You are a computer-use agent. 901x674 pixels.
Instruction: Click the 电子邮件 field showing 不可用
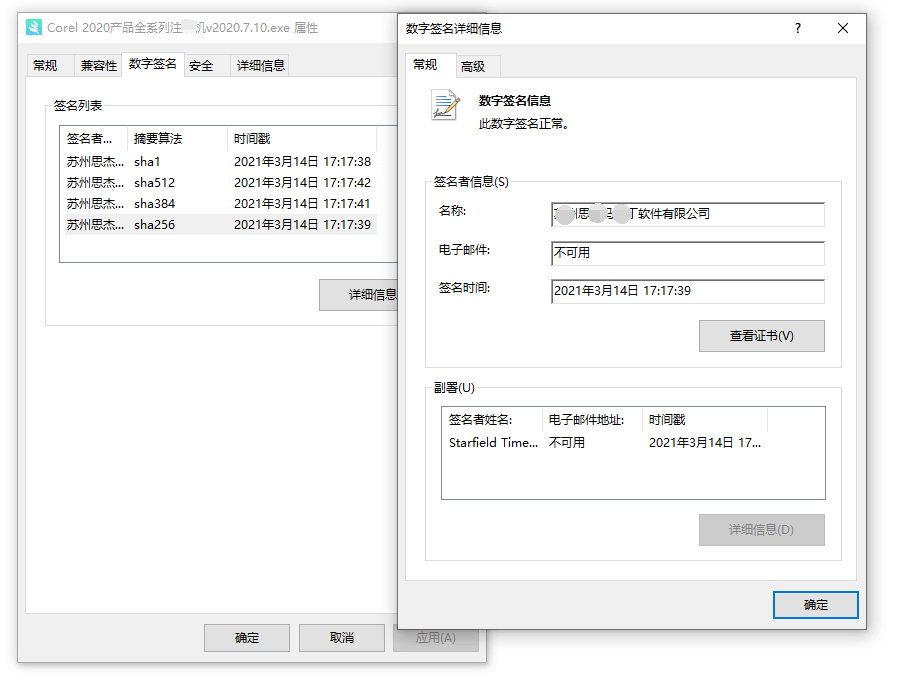[x=688, y=253]
